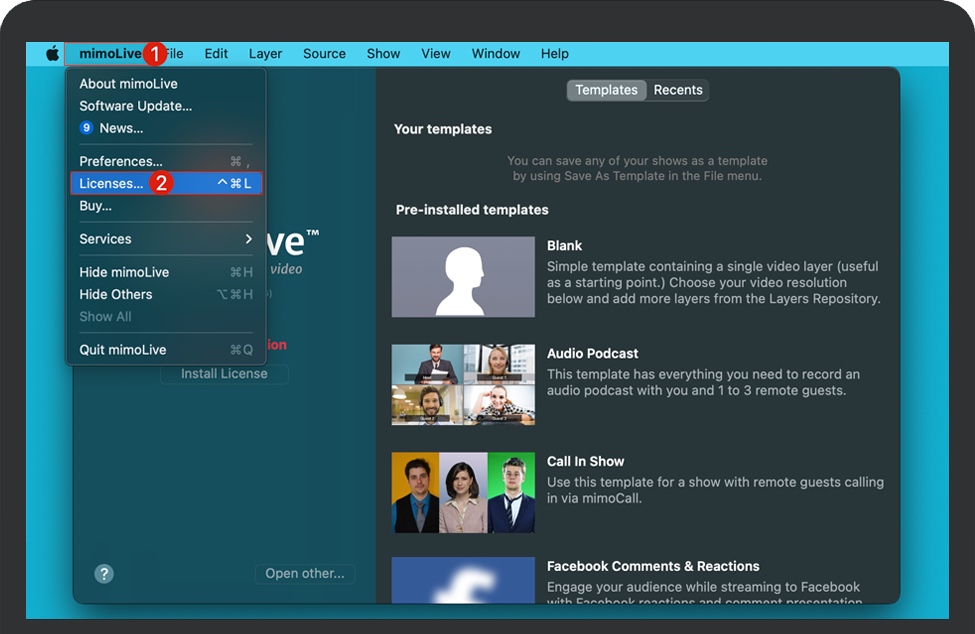The height and width of the screenshot is (634, 975).
Task: Select the Blank template thumbnail
Action: point(463,277)
